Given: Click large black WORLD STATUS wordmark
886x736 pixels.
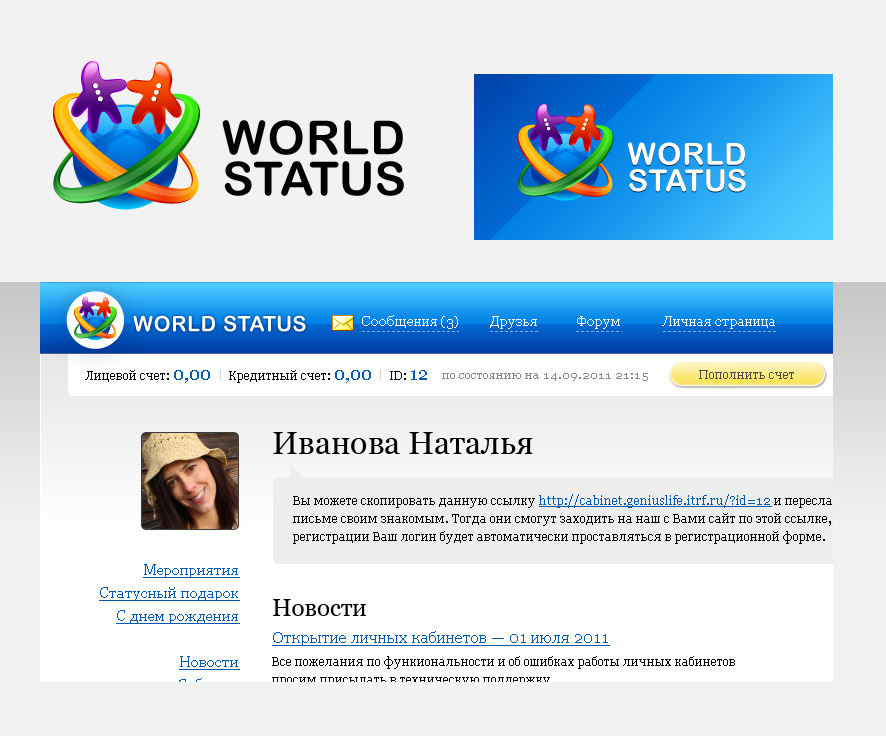Looking at the screenshot, I should point(314,158).
